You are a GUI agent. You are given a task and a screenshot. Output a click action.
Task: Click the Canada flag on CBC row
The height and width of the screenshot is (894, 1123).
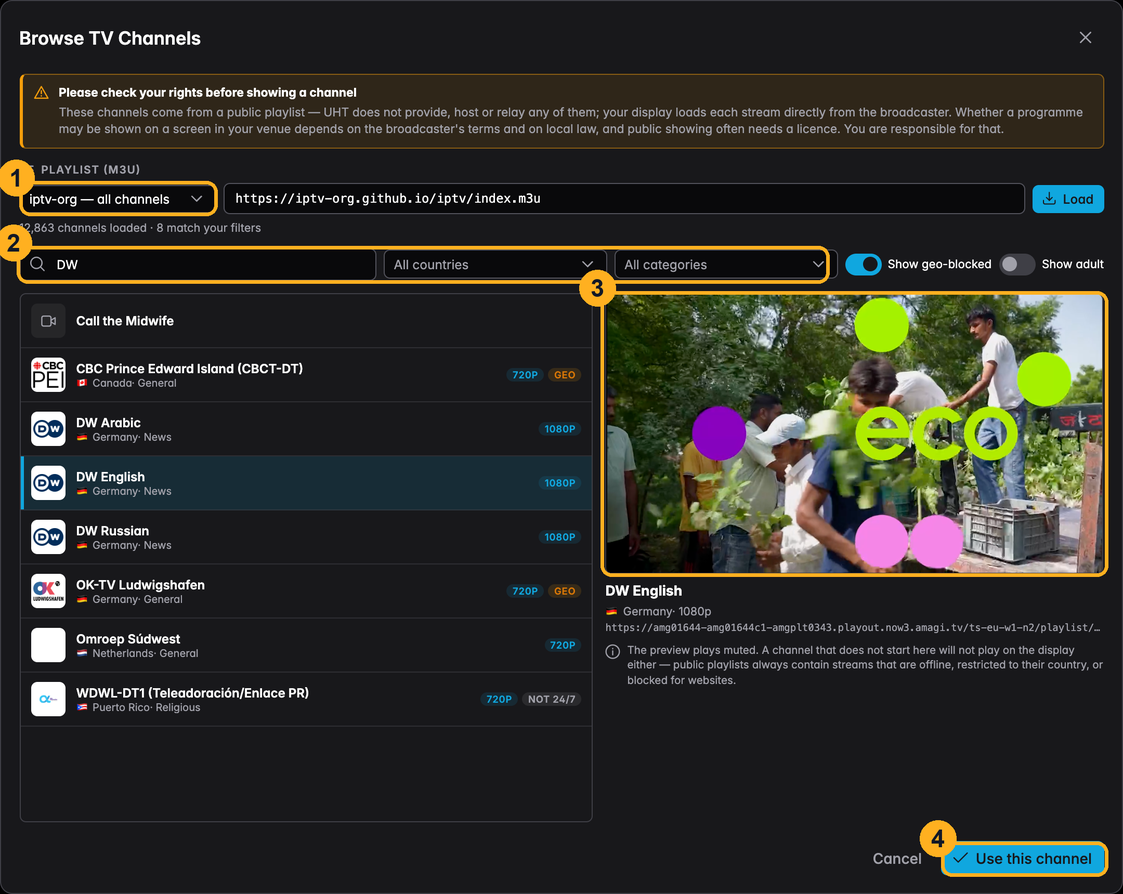point(82,383)
